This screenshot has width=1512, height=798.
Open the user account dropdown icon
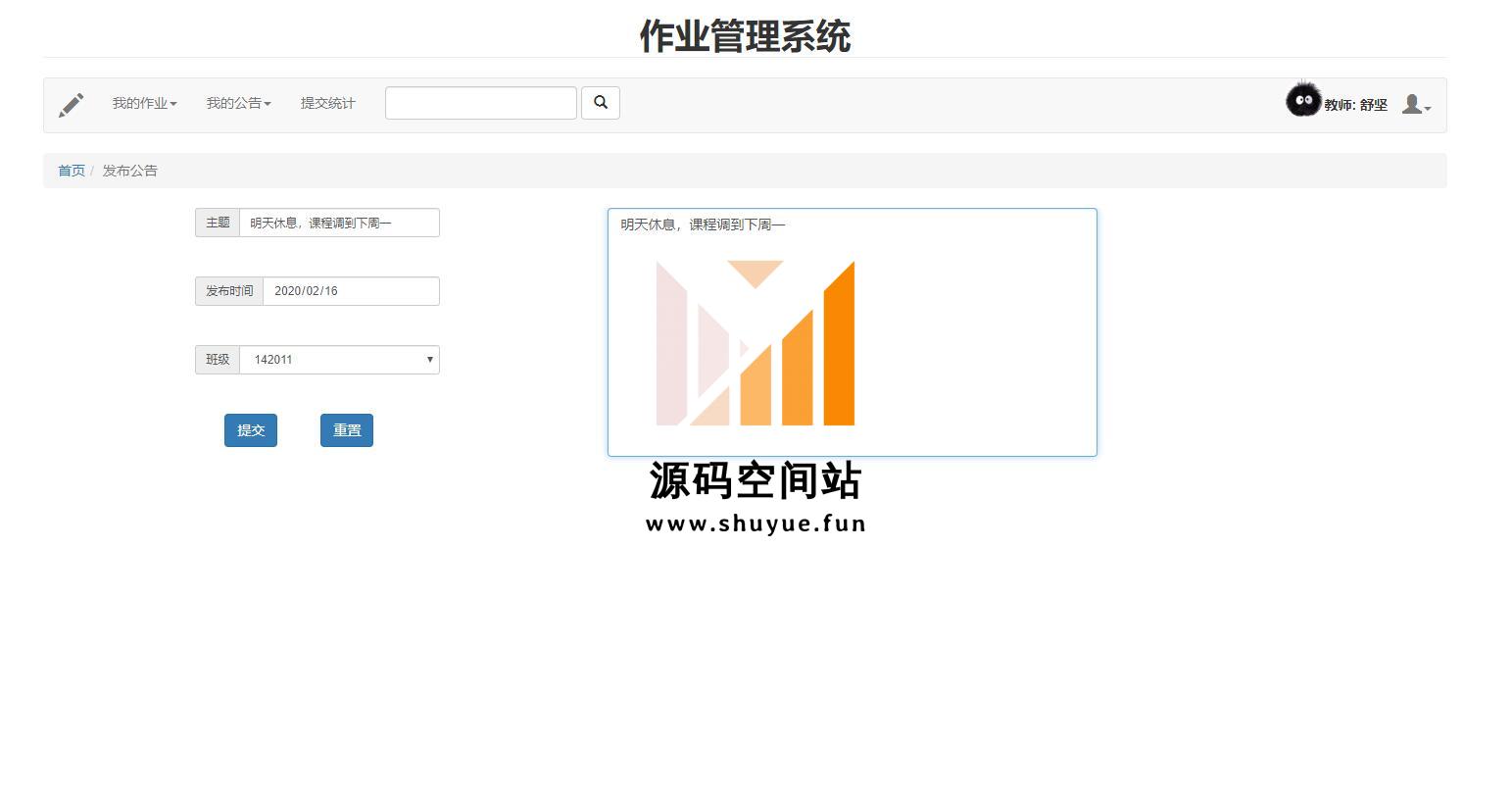click(1416, 104)
